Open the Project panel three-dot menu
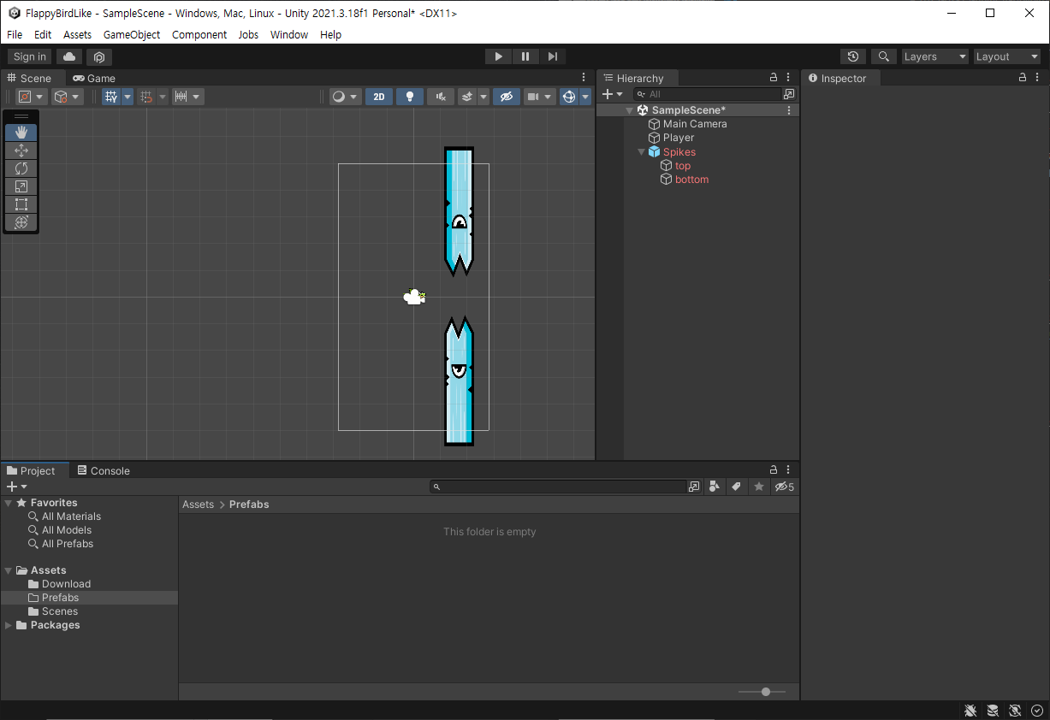The height and width of the screenshot is (720, 1050). 788,470
